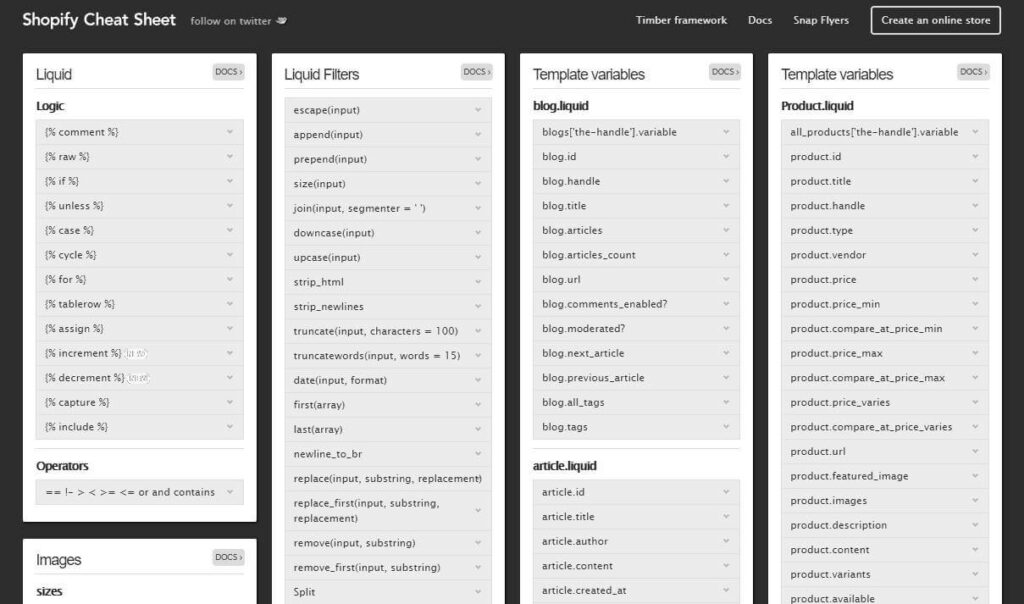Expand the blog.all_tags row chevron
This screenshot has width=1024, height=604.
(x=726, y=402)
